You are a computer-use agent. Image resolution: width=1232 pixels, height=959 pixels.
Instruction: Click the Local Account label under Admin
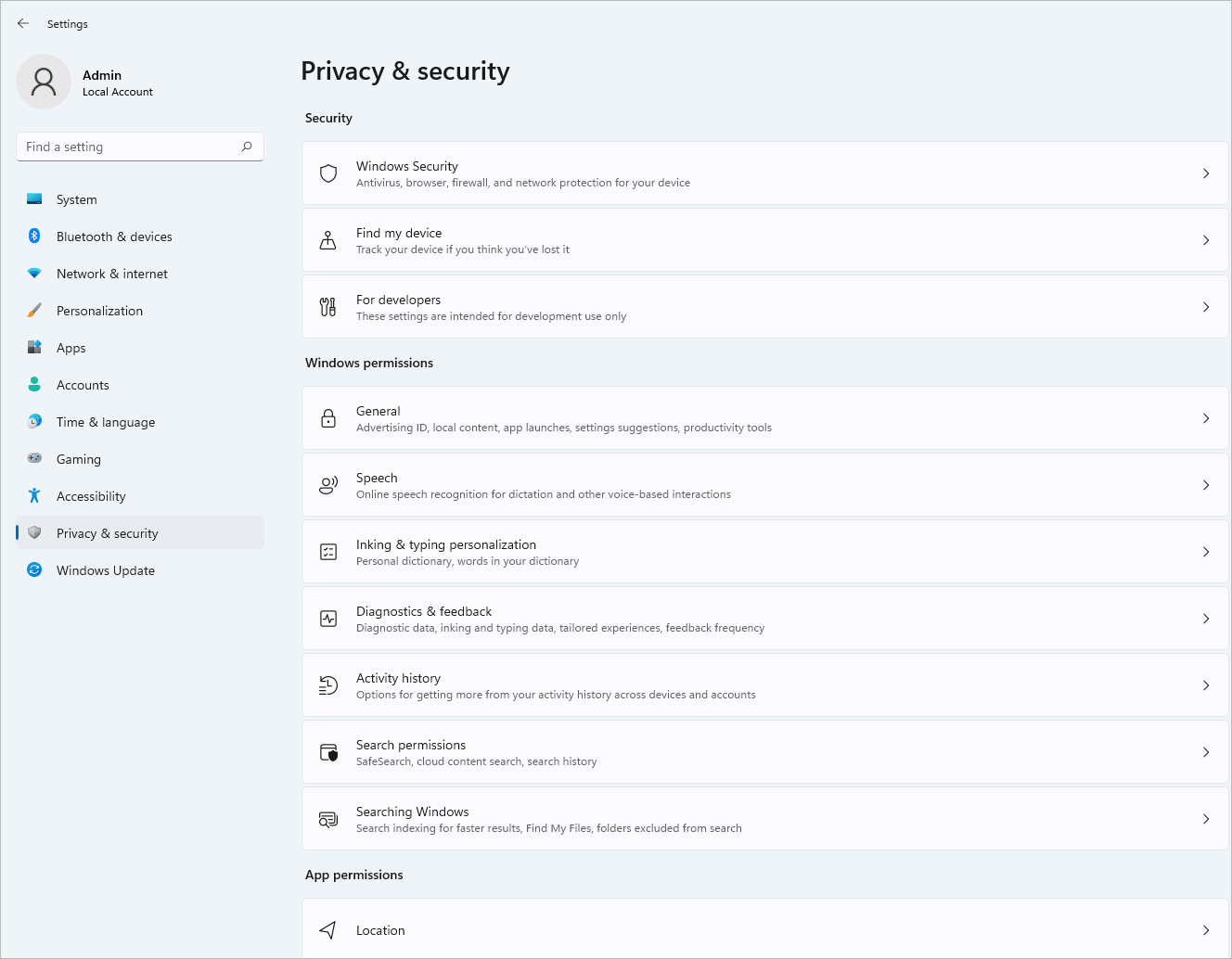point(118,92)
